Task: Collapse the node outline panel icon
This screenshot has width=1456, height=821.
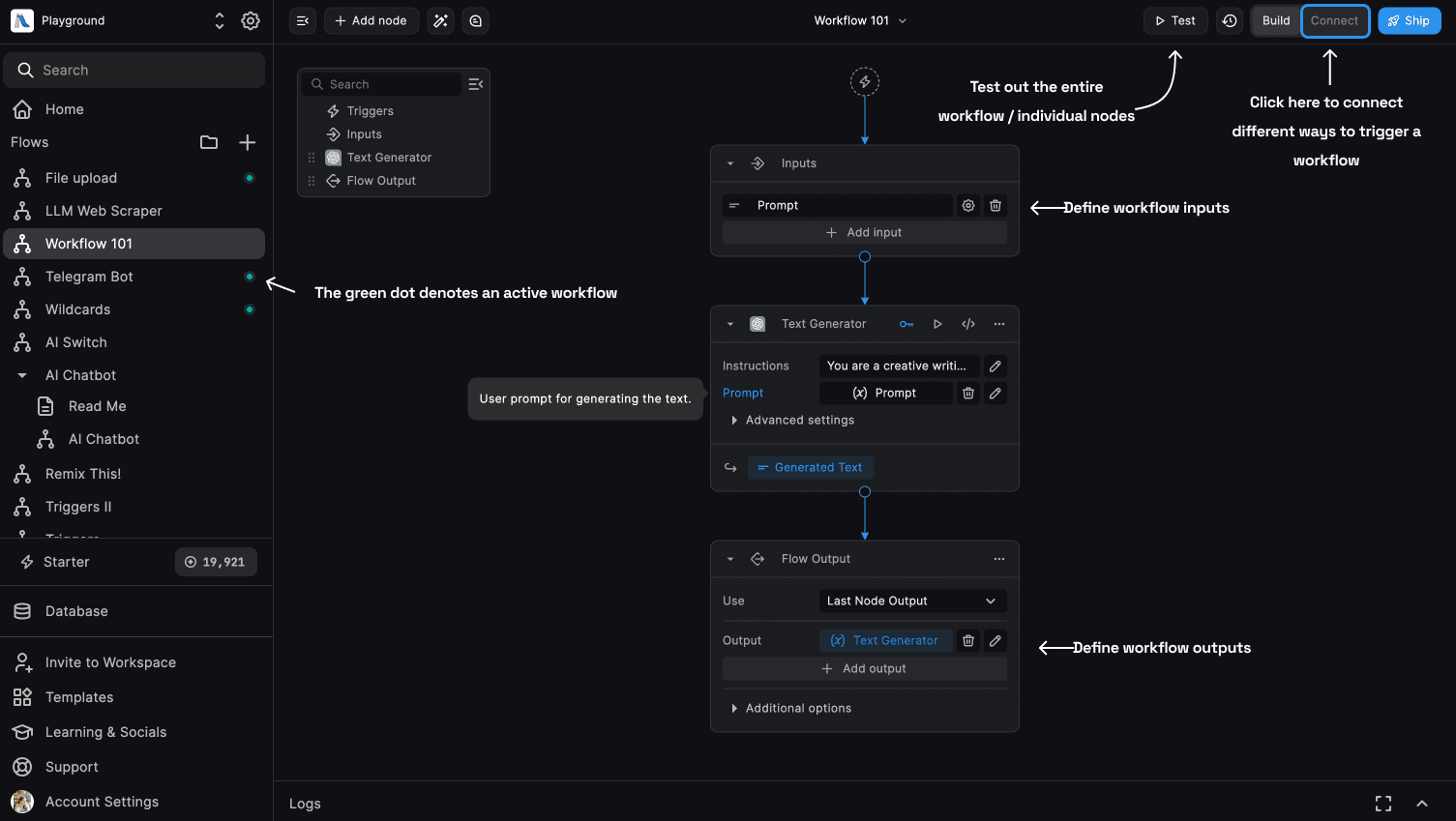Action: coord(476,84)
